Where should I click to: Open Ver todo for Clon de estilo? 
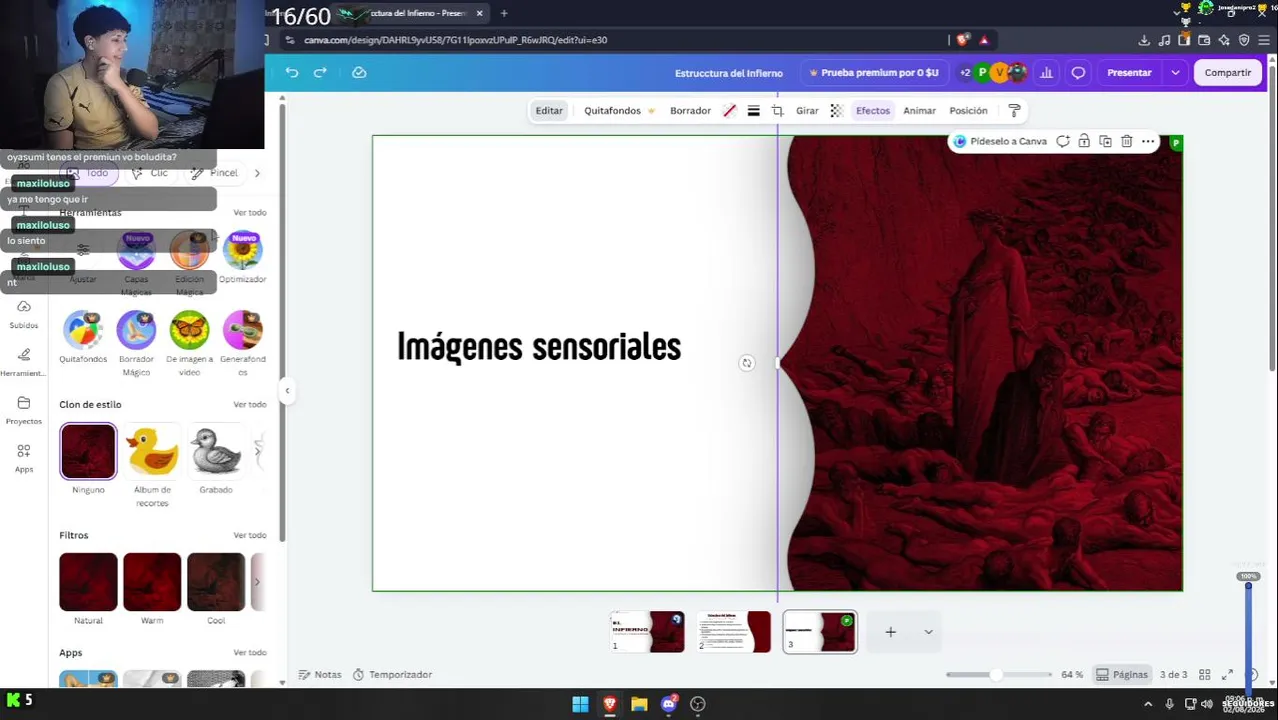pyautogui.click(x=250, y=405)
